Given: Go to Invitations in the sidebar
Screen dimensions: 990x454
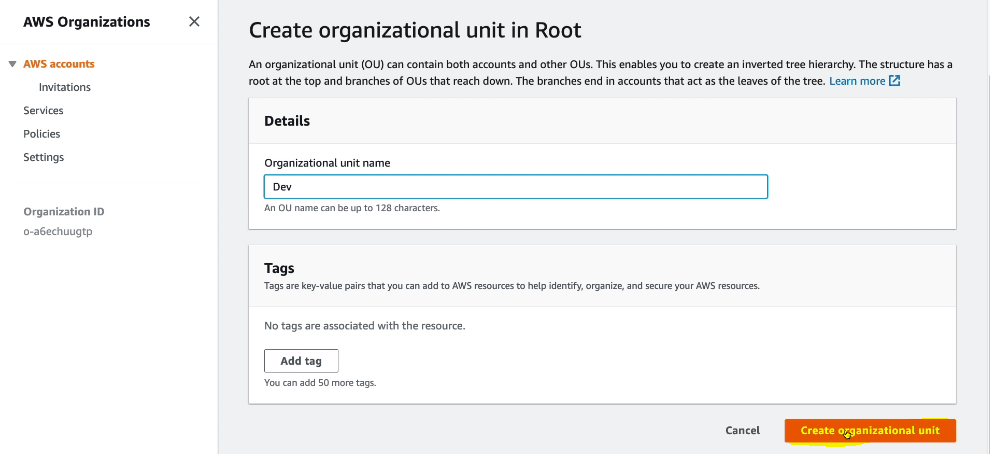Looking at the screenshot, I should (65, 87).
